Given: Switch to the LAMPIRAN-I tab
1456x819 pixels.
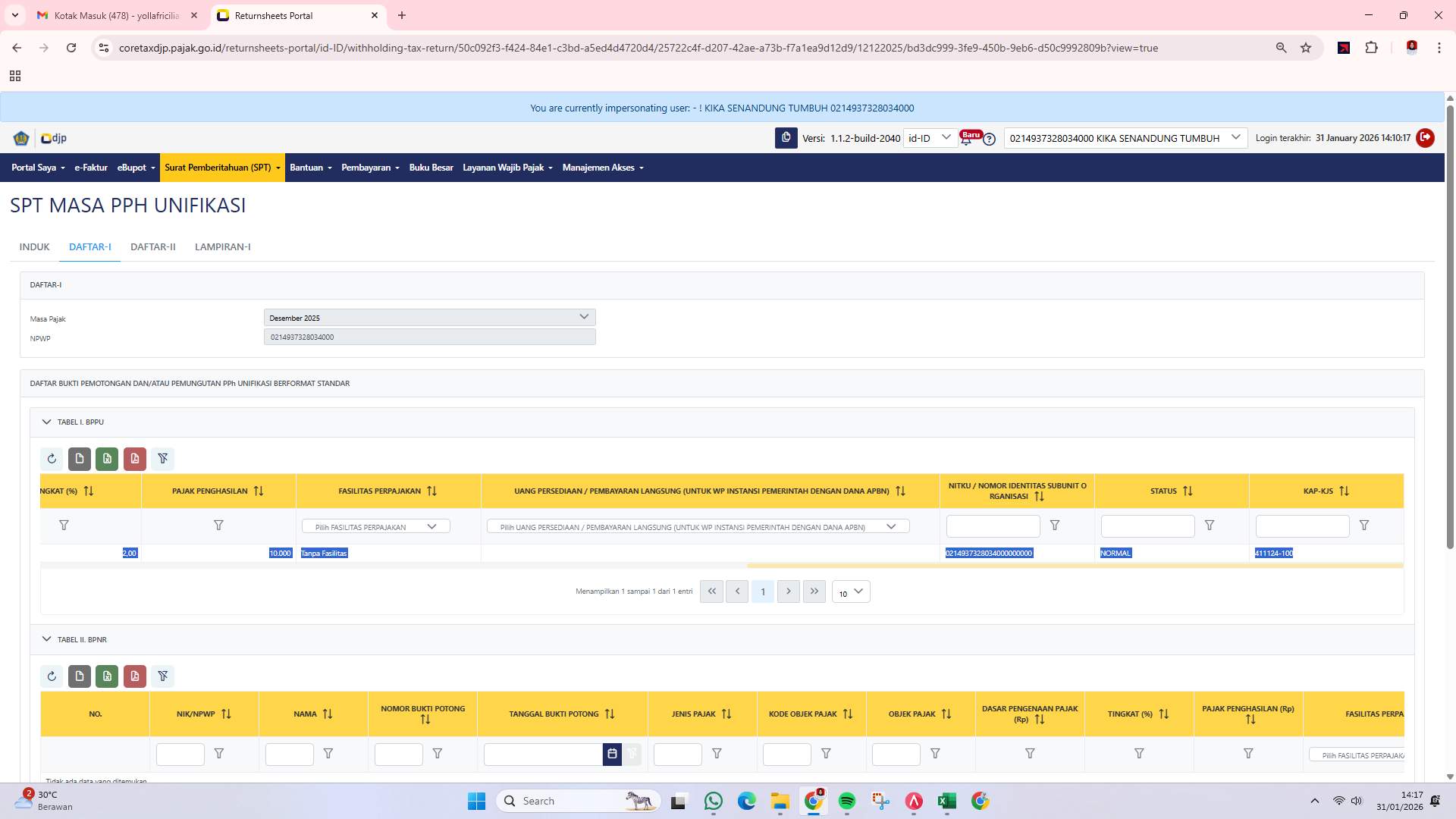Looking at the screenshot, I should pyautogui.click(x=222, y=246).
